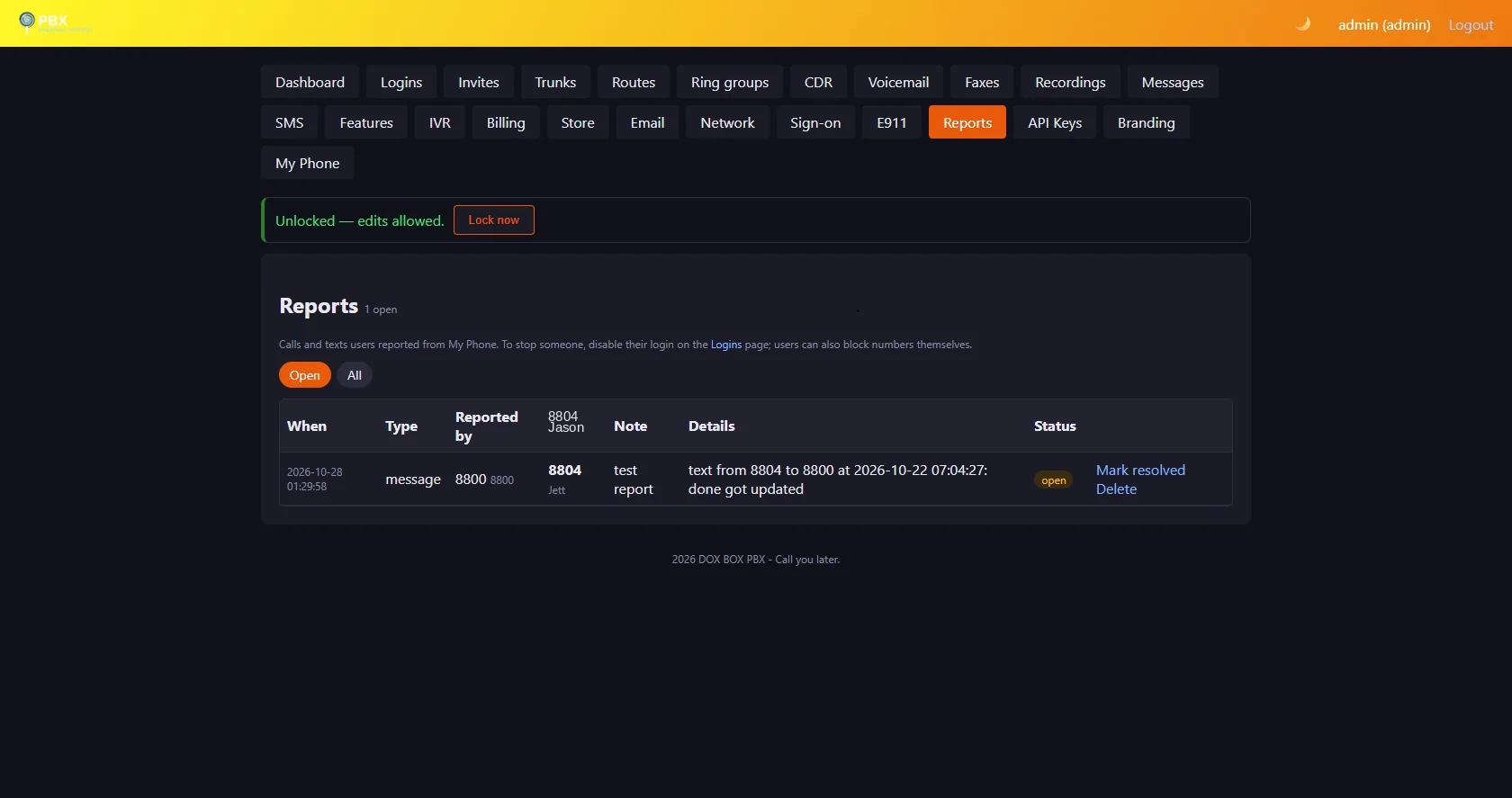Screen dimensions: 1512x798
Task: Open the E911 tab
Action: click(x=892, y=122)
